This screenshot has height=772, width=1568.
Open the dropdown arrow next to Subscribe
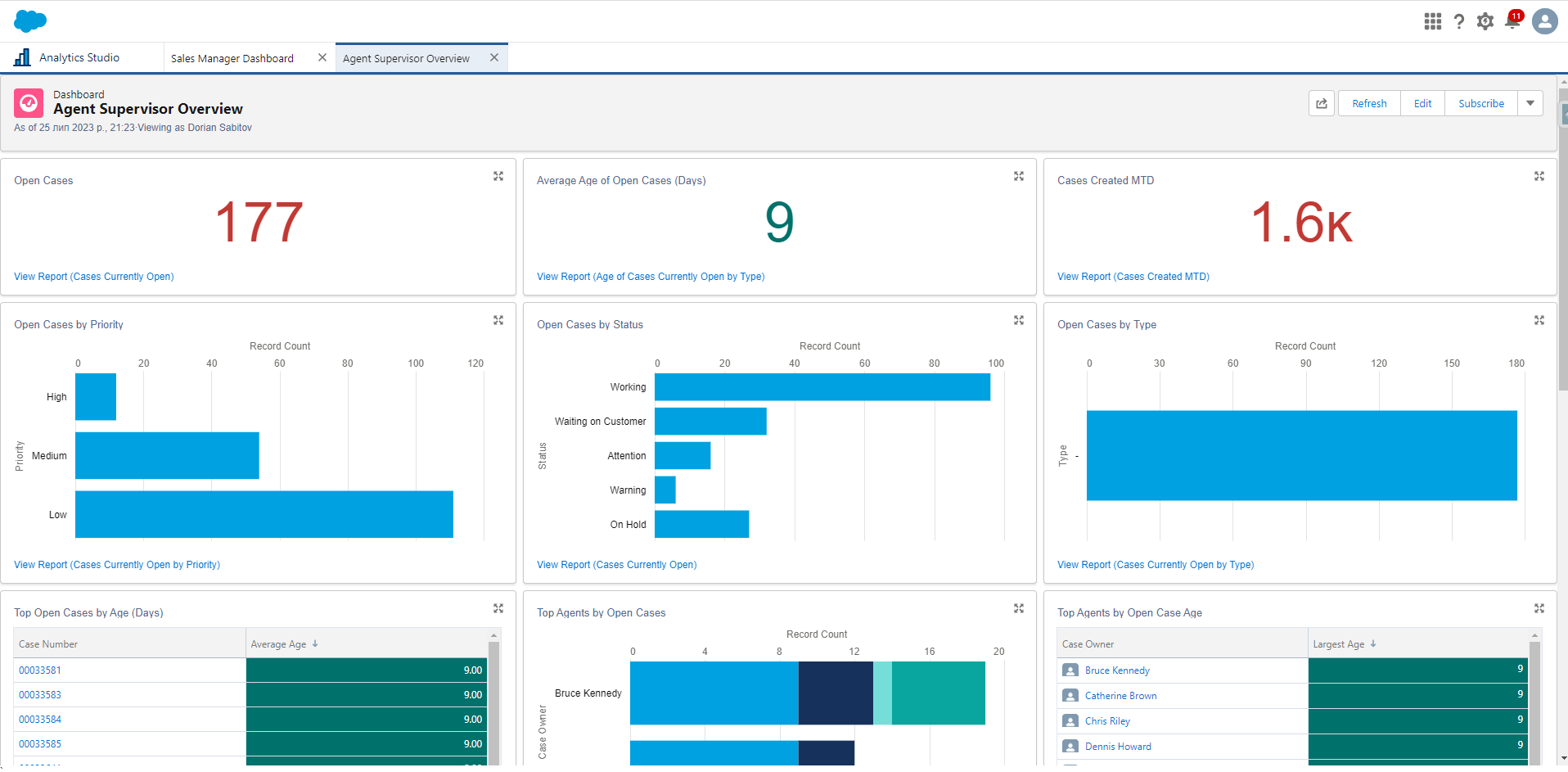[x=1530, y=103]
